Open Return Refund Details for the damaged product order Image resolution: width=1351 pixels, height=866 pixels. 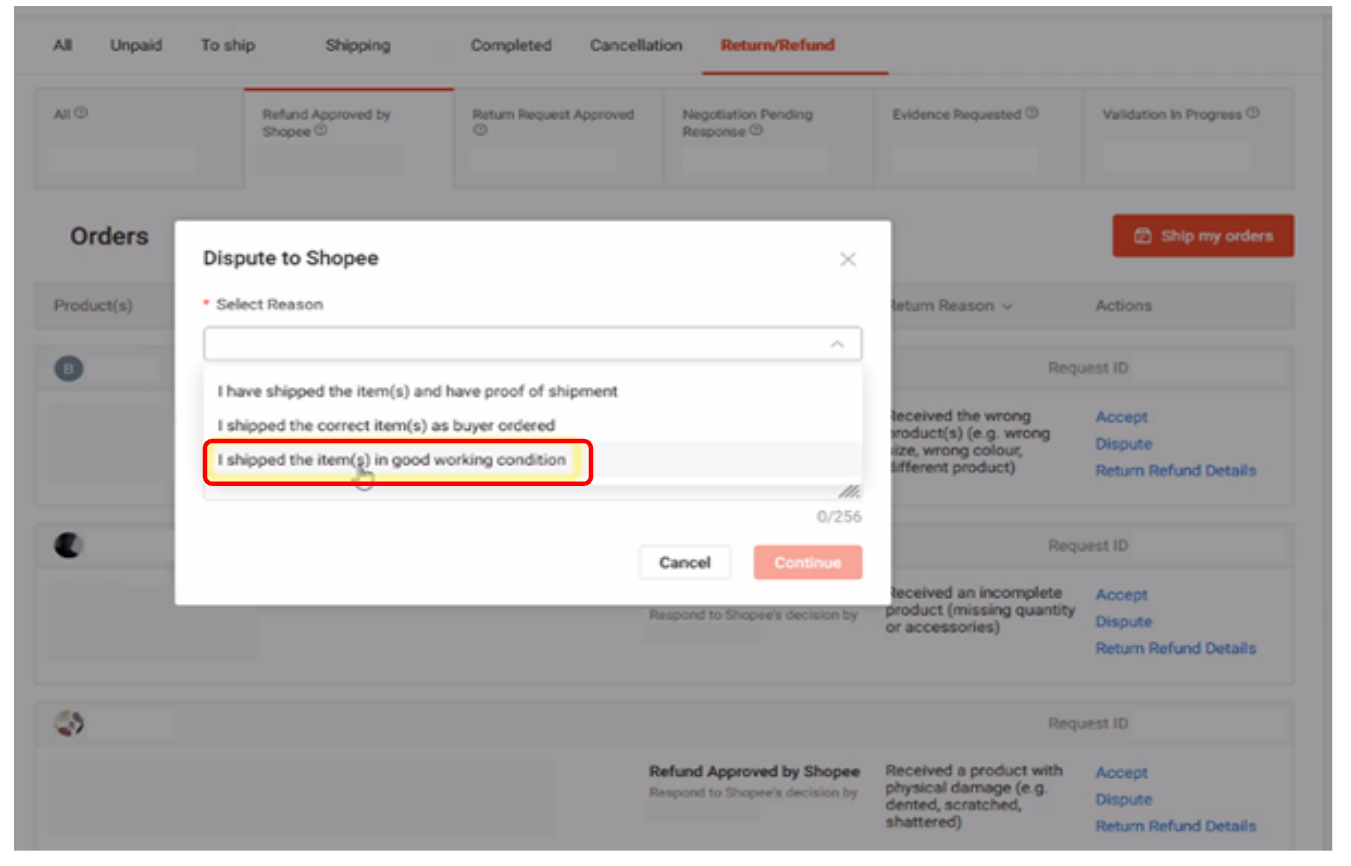[x=1176, y=826]
